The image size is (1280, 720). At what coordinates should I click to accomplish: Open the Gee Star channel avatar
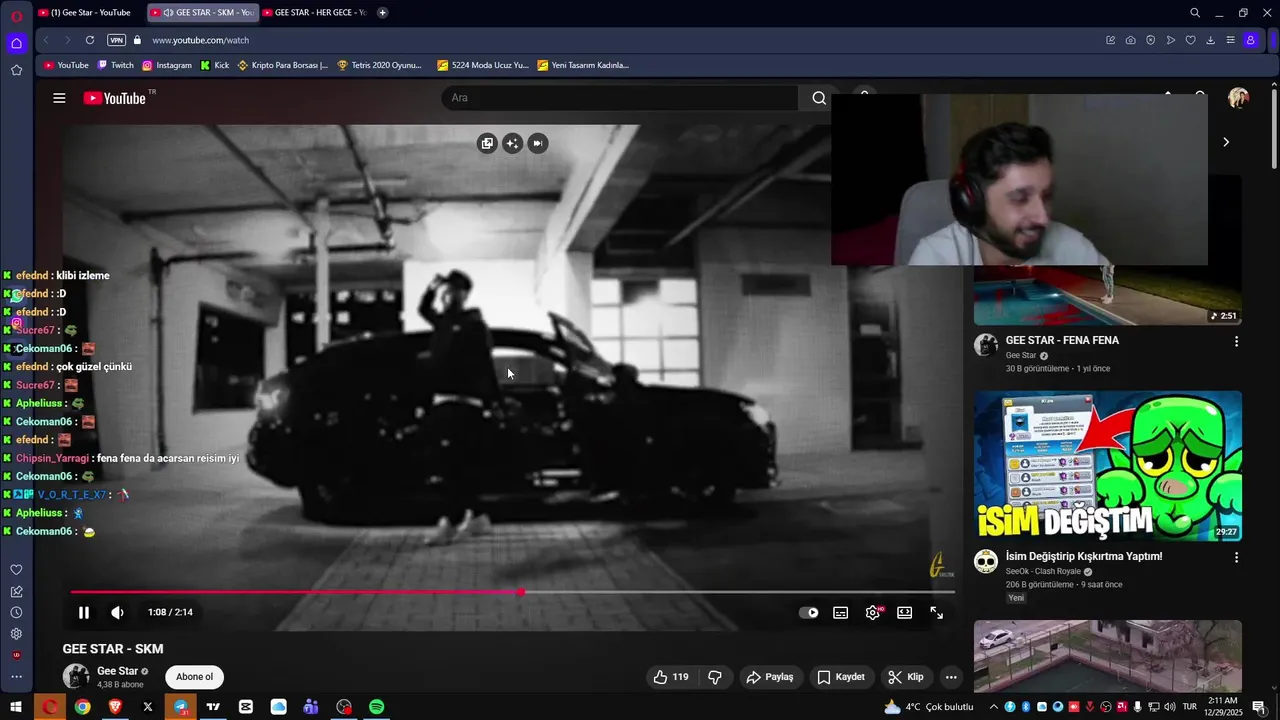(x=76, y=677)
